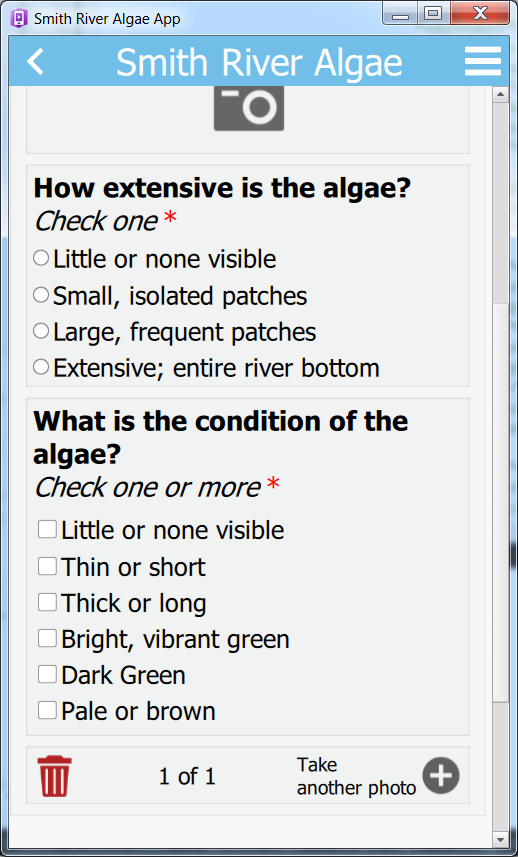This screenshot has width=518, height=857.
Task: Open the hamburger menu in the header
Action: pyautogui.click(x=483, y=61)
